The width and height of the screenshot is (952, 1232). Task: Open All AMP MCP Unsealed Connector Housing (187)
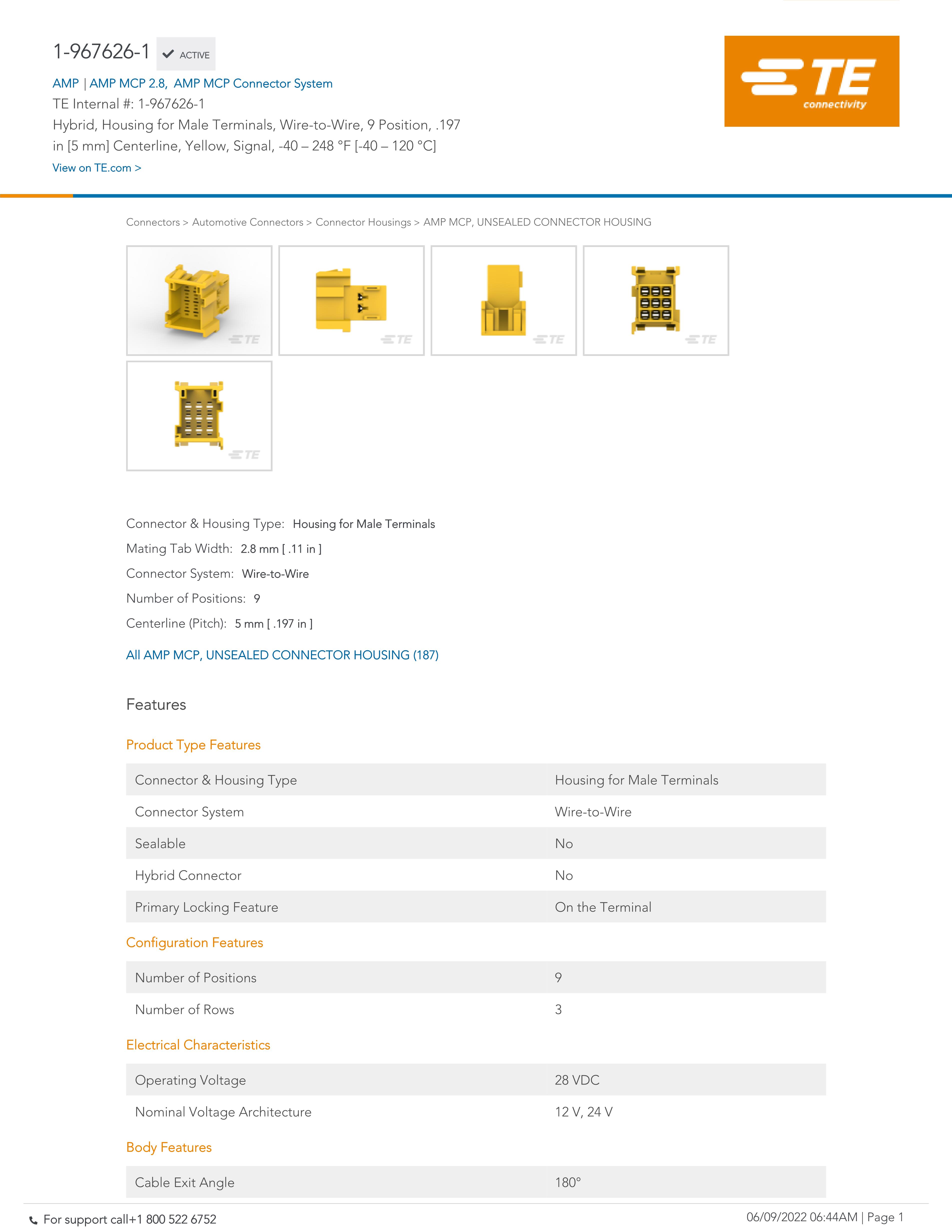[282, 655]
